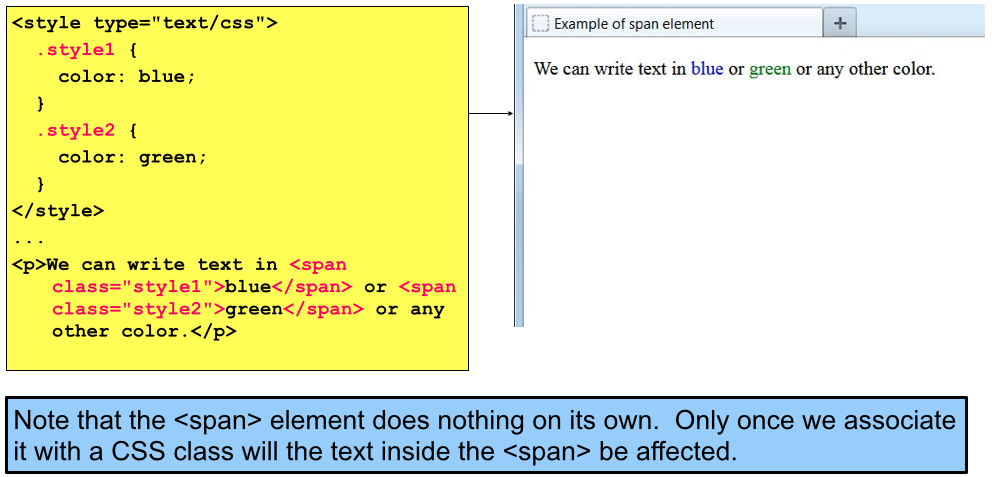Image resolution: width=992 pixels, height=477 pixels.
Task: Click the green word 'green' in the browser page
Action: (x=770, y=69)
